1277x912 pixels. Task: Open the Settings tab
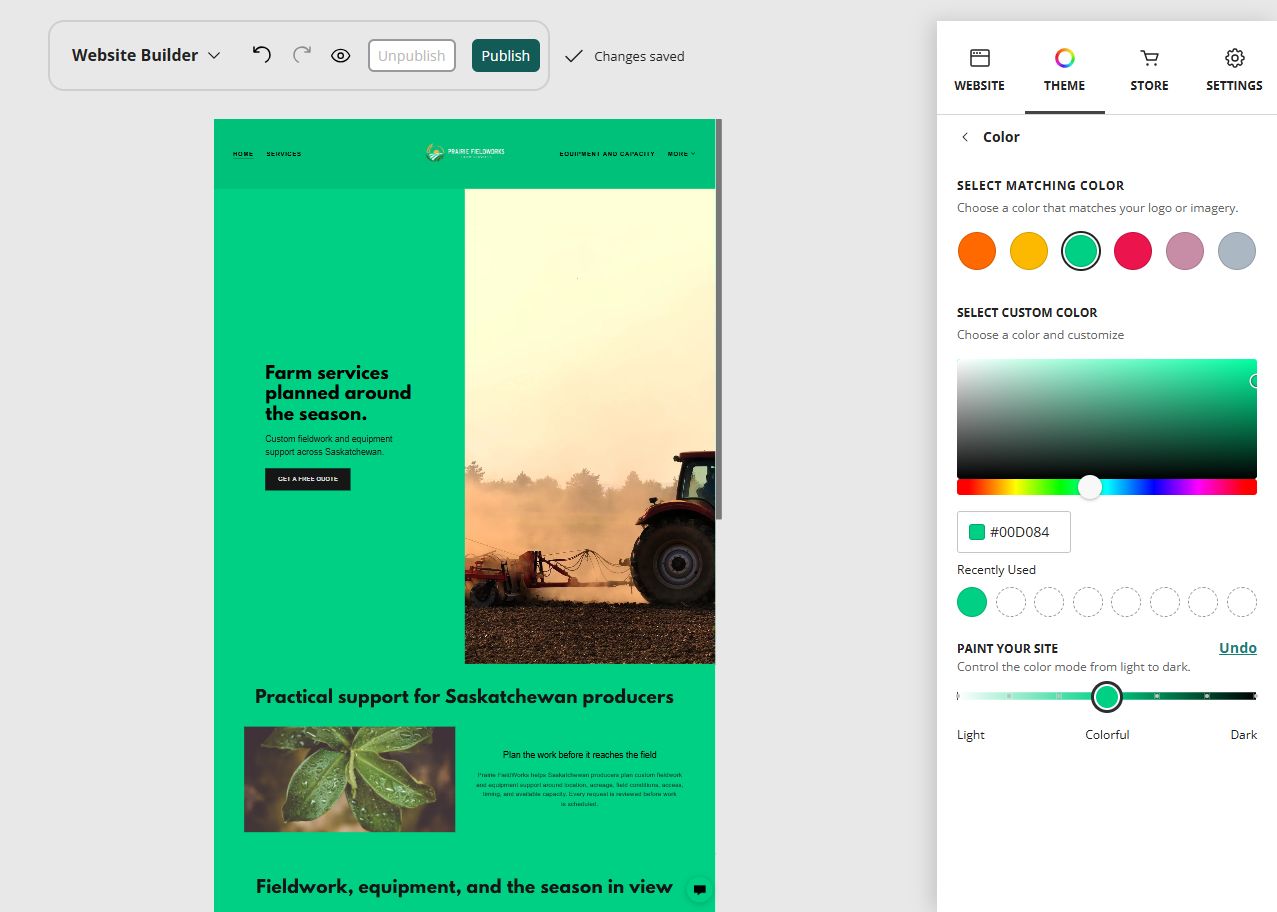tap(1235, 70)
